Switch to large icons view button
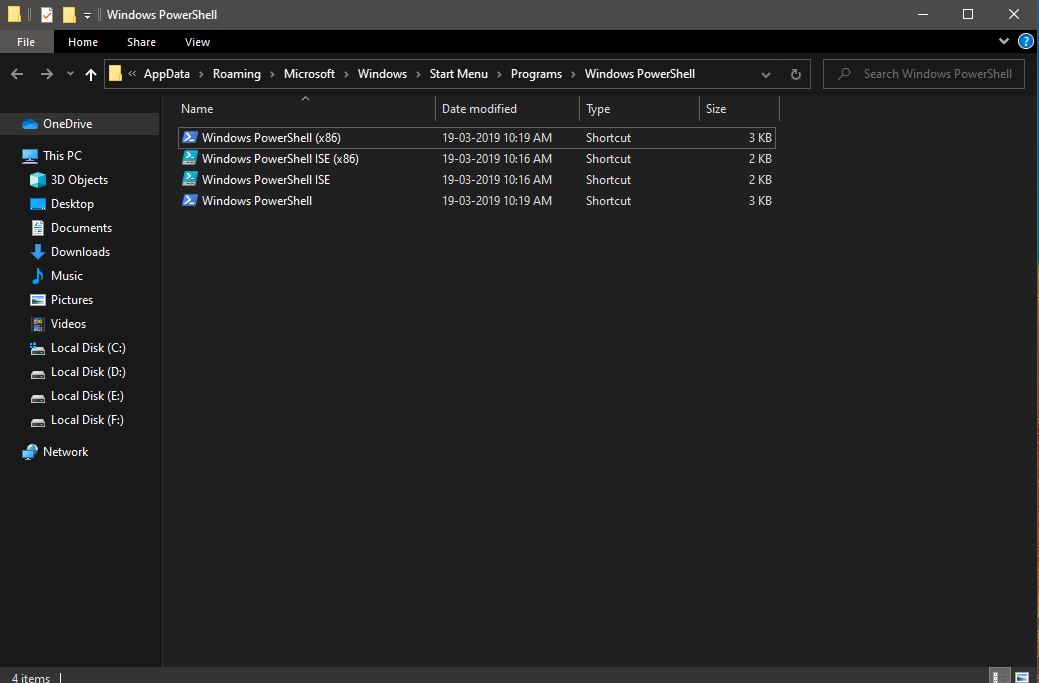This screenshot has height=683, width=1039. pyautogui.click(x=1023, y=676)
